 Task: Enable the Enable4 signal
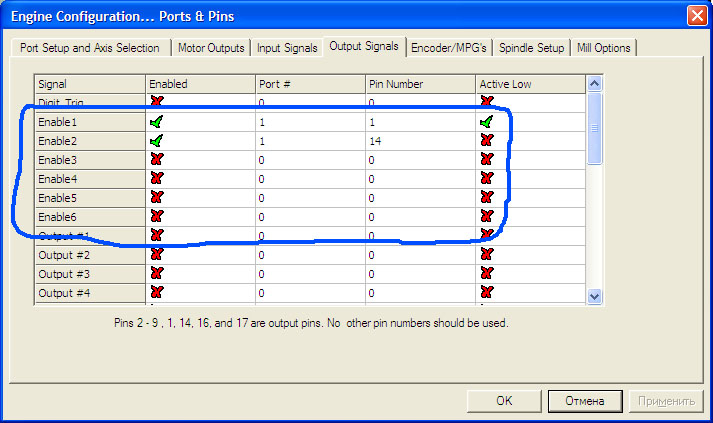157,179
